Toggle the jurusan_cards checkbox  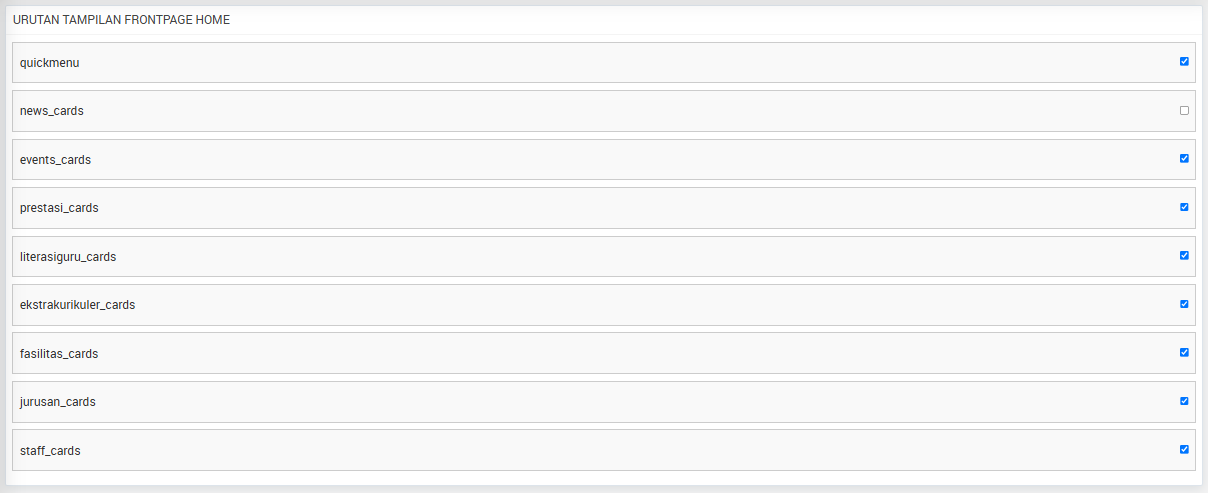coord(1184,401)
